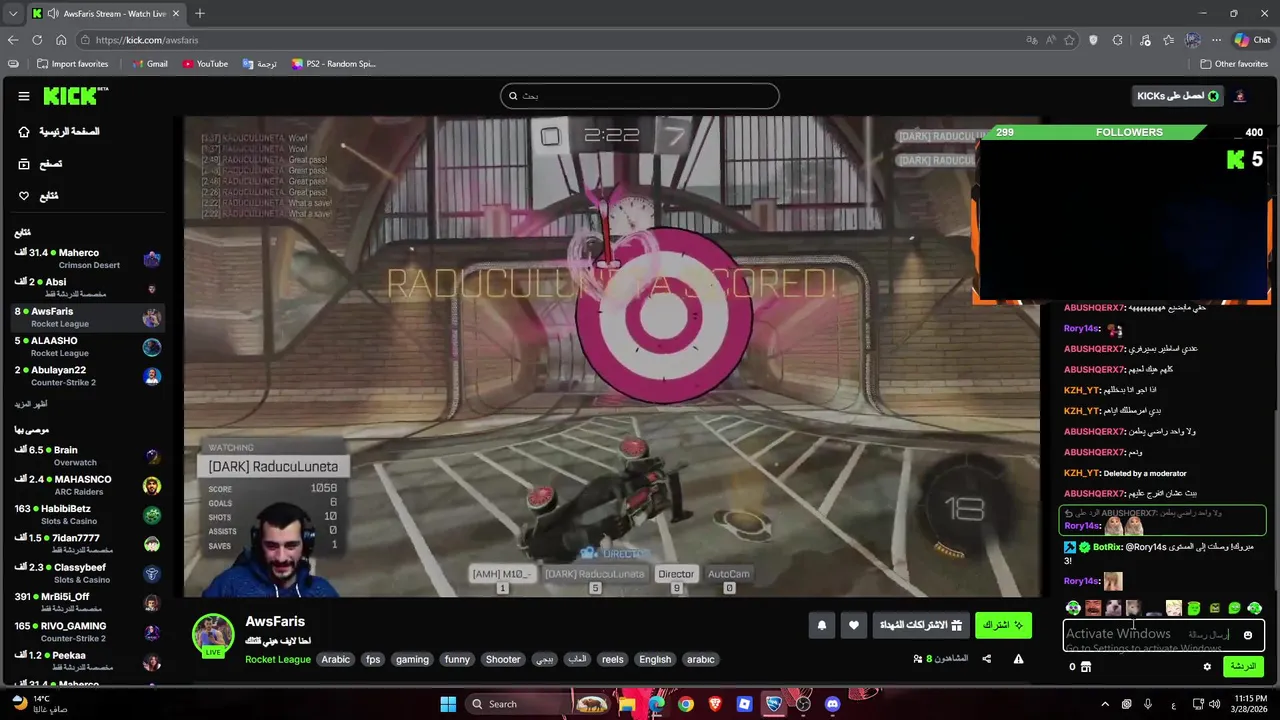1280x720 pixels.
Task: Show hidden system tray icons
Action: (1105, 704)
